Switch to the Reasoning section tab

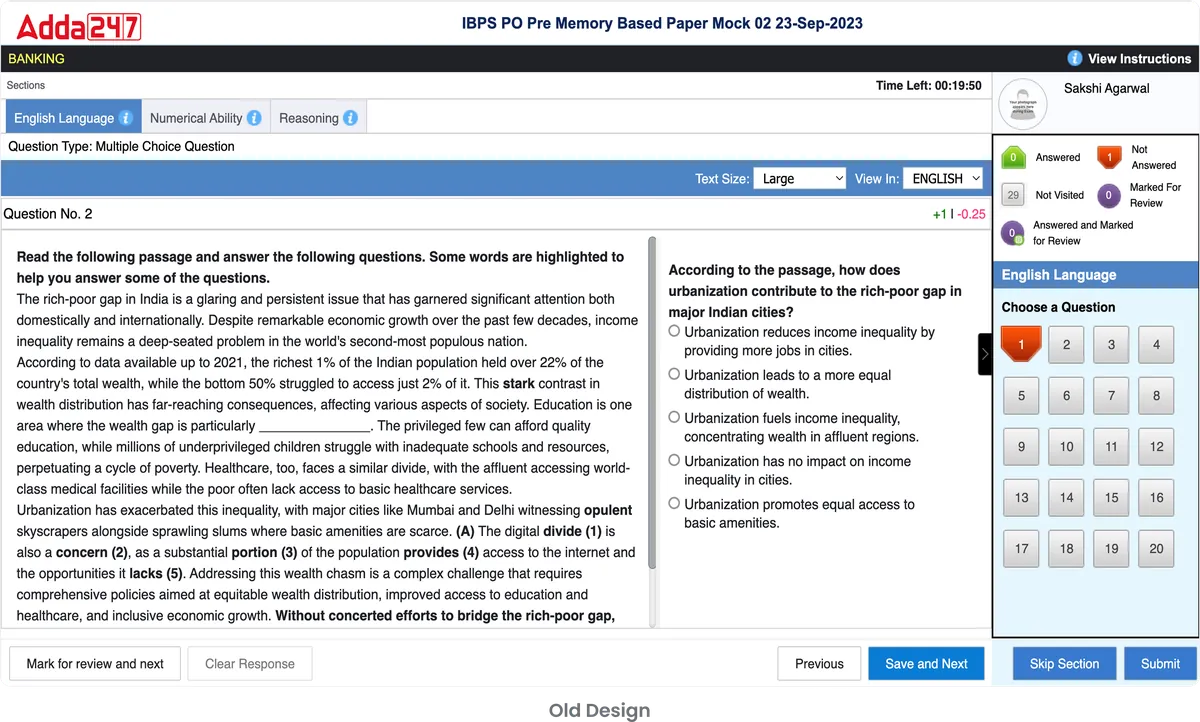[x=318, y=118]
